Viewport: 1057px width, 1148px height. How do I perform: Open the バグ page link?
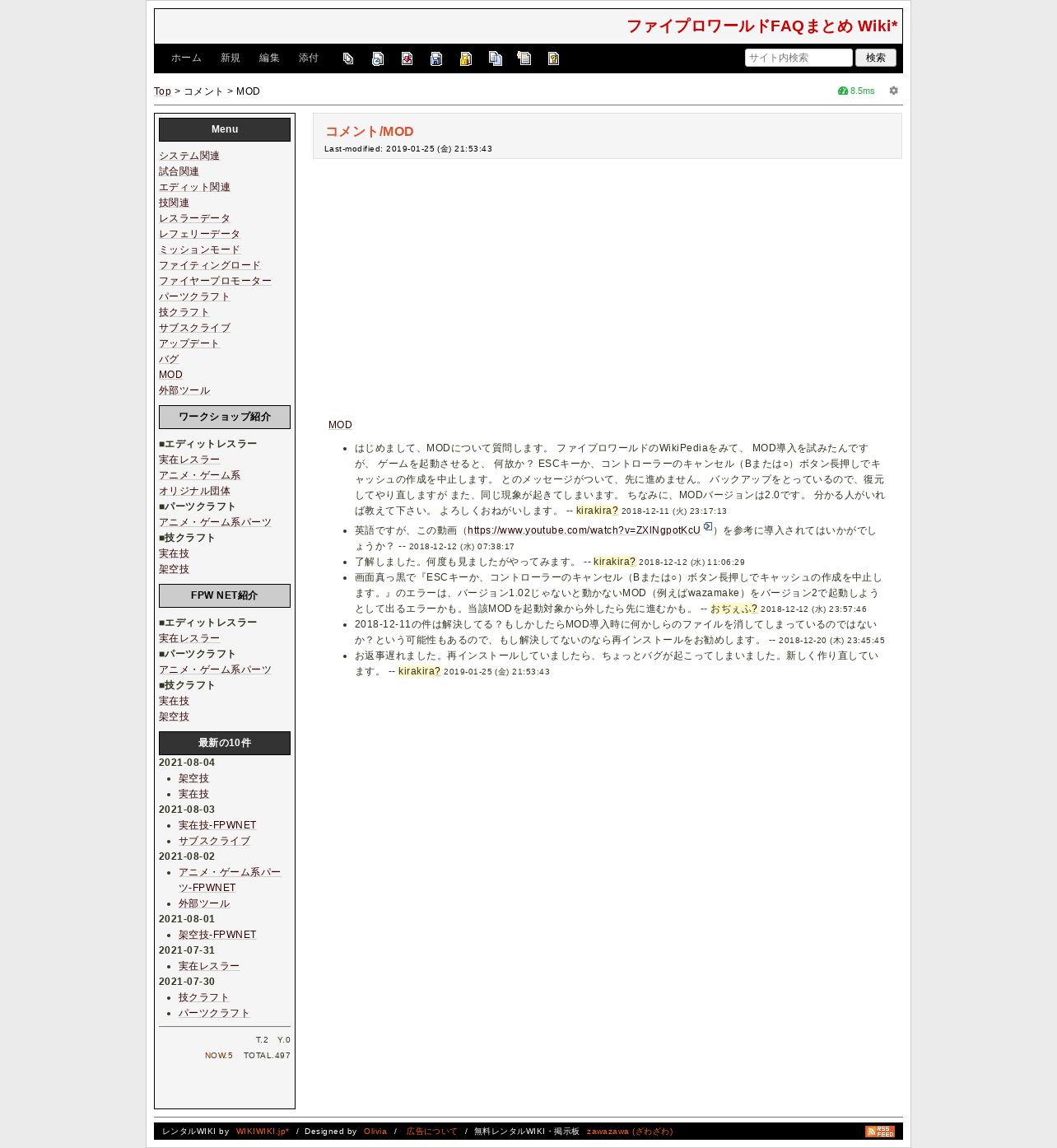(169, 359)
